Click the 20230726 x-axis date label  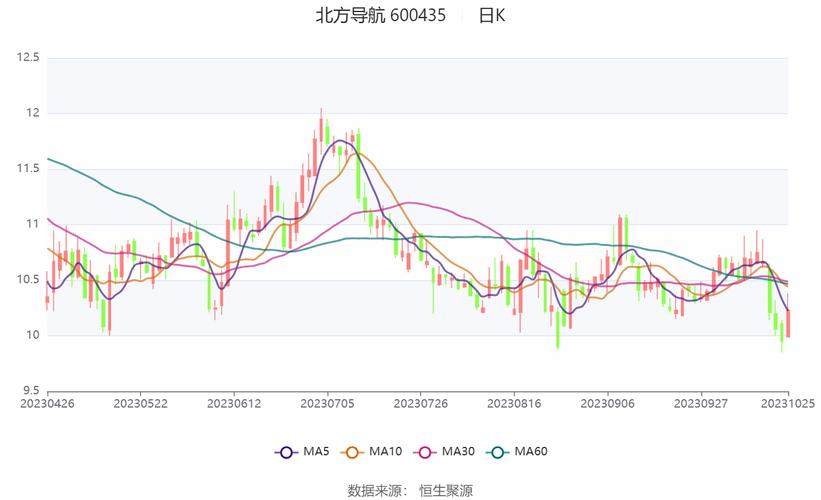click(x=420, y=404)
